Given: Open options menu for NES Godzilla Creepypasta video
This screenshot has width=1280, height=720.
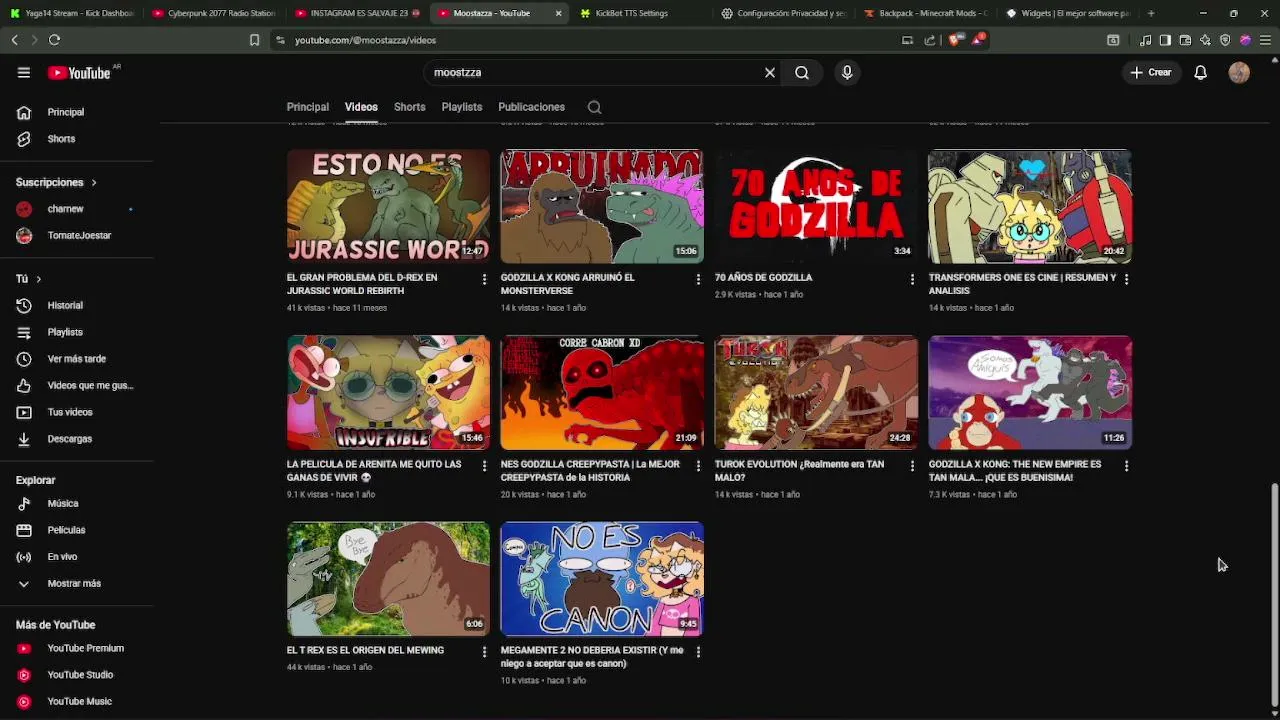Looking at the screenshot, I should tap(698, 466).
